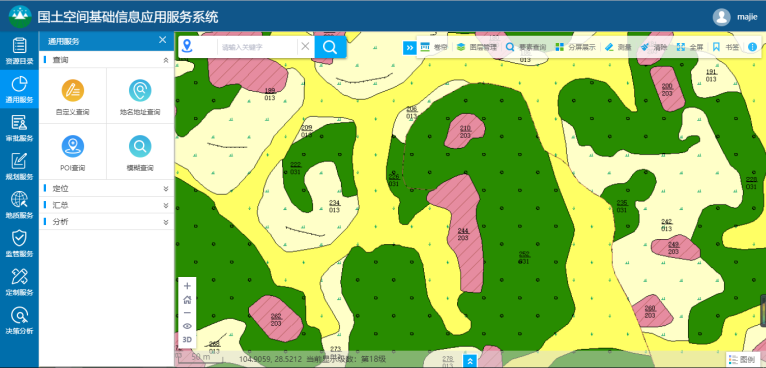Select the 测量 measure tool
Screen dimensions: 766x368
point(618,47)
